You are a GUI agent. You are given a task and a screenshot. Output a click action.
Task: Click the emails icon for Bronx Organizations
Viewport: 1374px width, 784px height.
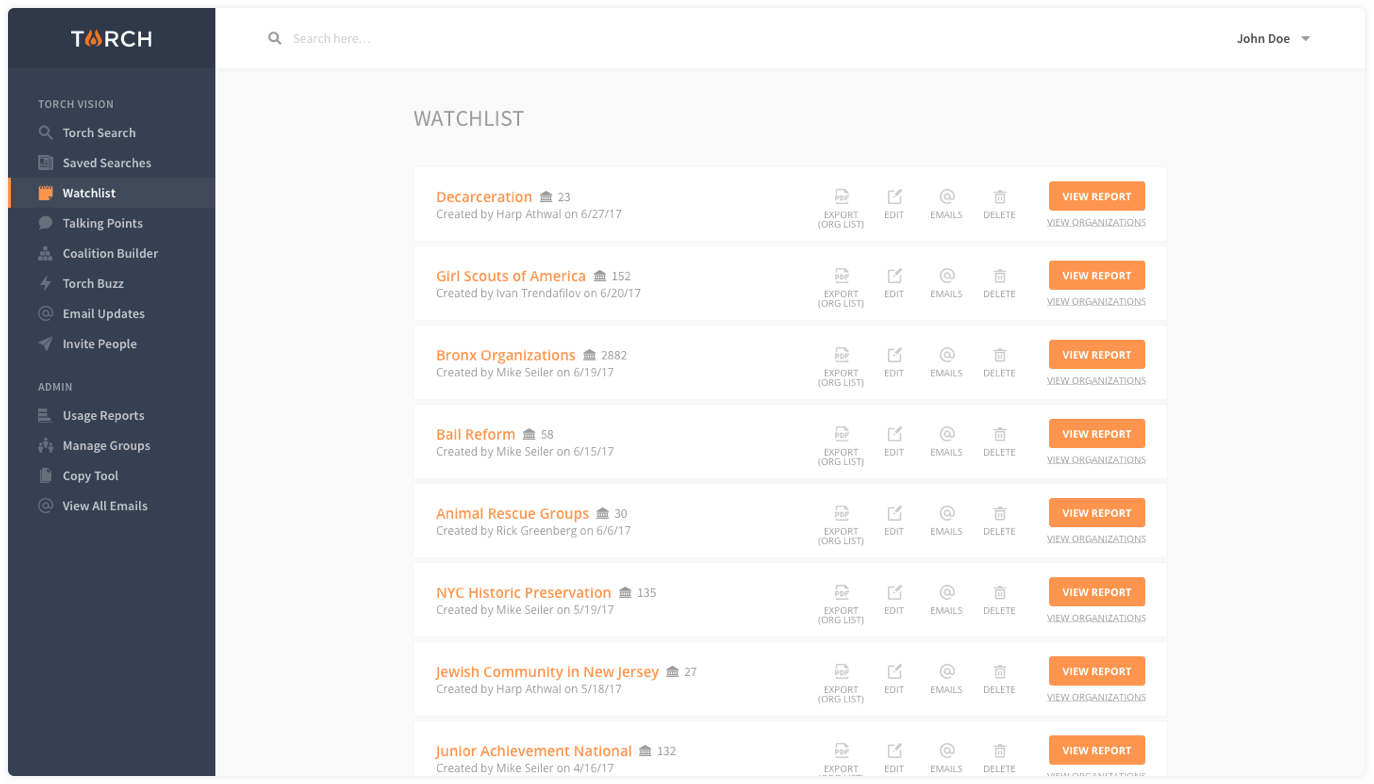point(946,355)
